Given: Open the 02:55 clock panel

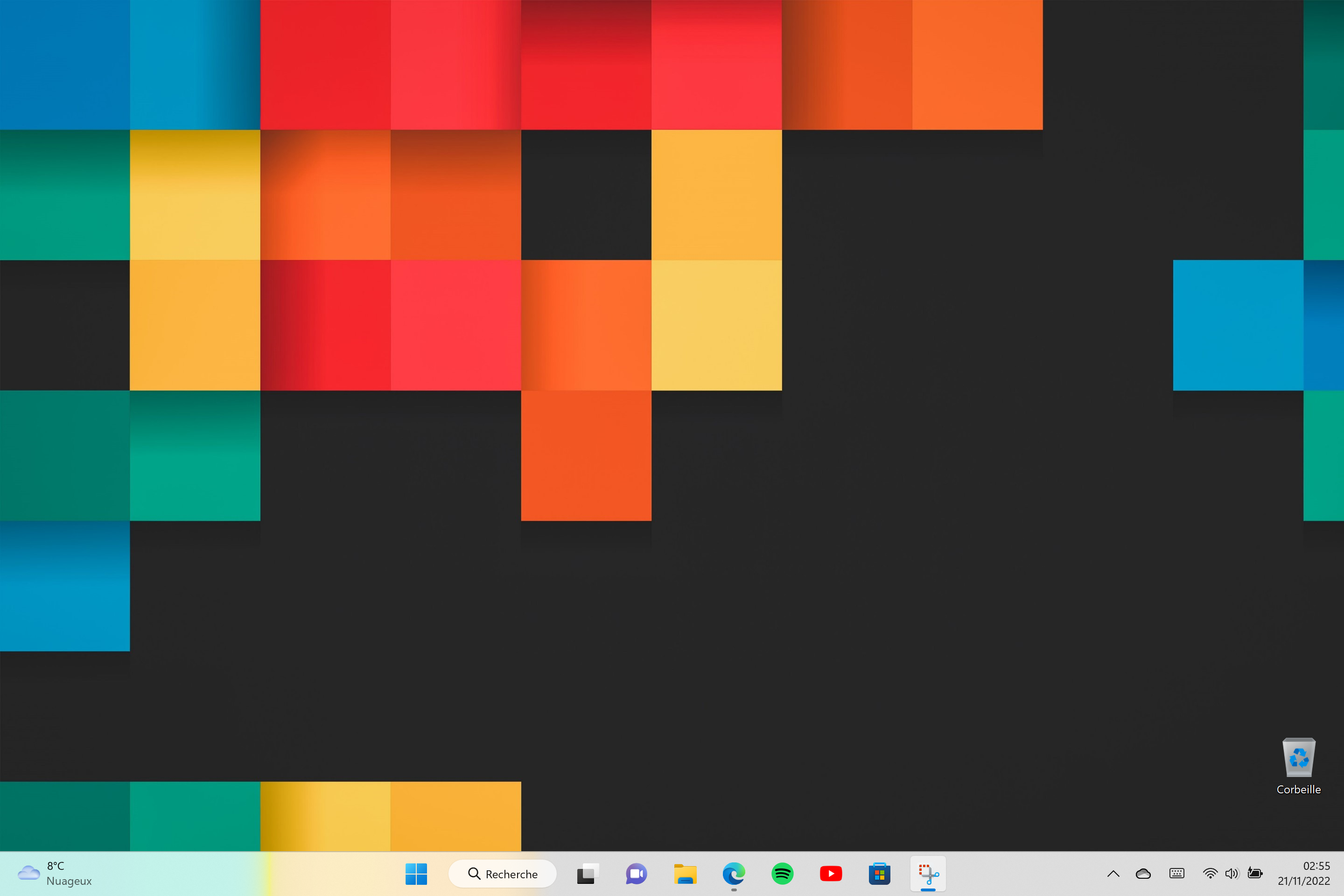Looking at the screenshot, I should click(x=1316, y=866).
